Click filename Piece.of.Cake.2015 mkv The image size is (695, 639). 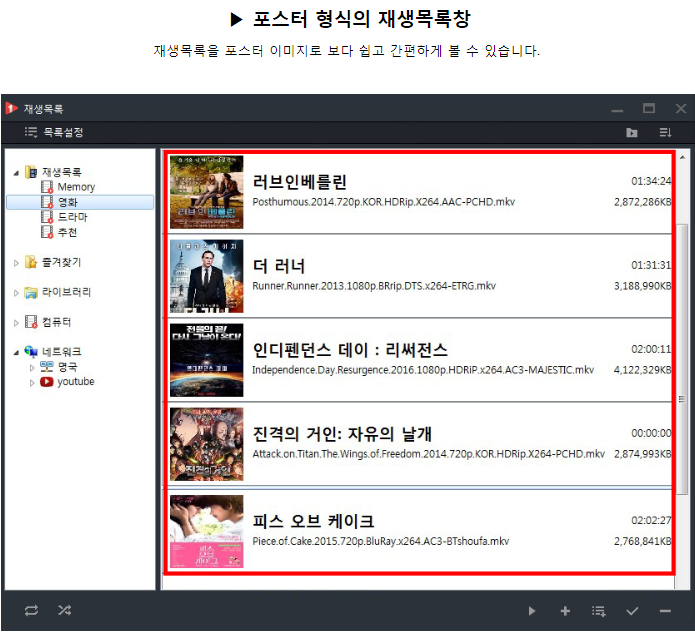pos(381,541)
